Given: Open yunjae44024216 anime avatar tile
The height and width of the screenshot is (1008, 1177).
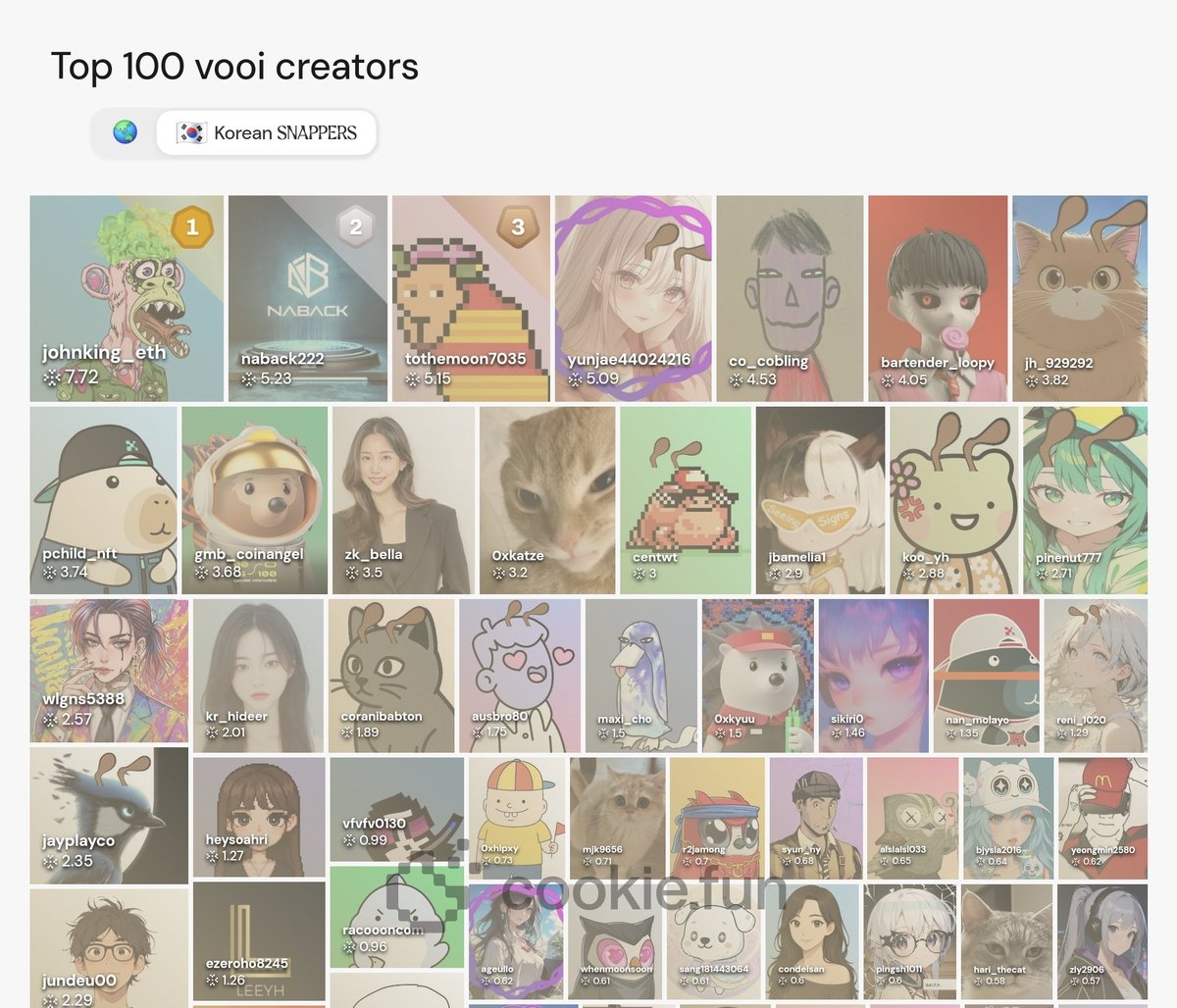Looking at the screenshot, I should [633, 299].
